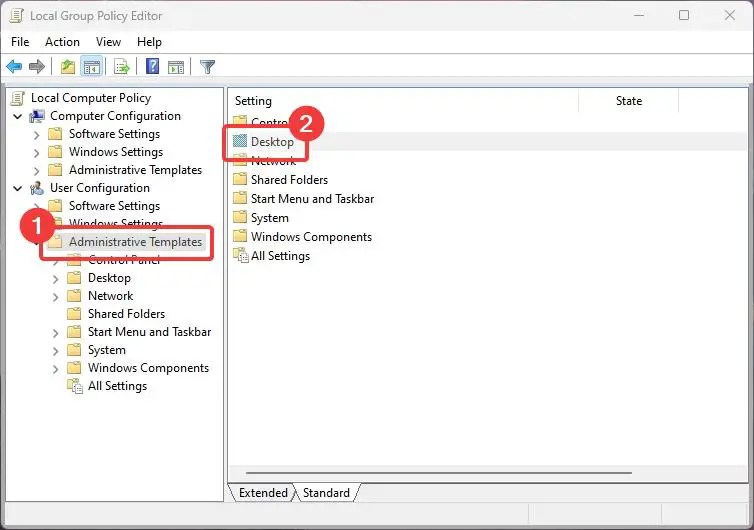Viewport: 754px width, 530px height.
Task: Select Desktop label in the left tree
Action: [x=109, y=278]
